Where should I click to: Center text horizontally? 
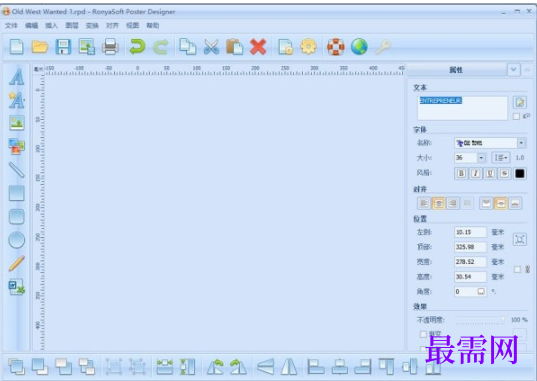point(438,204)
